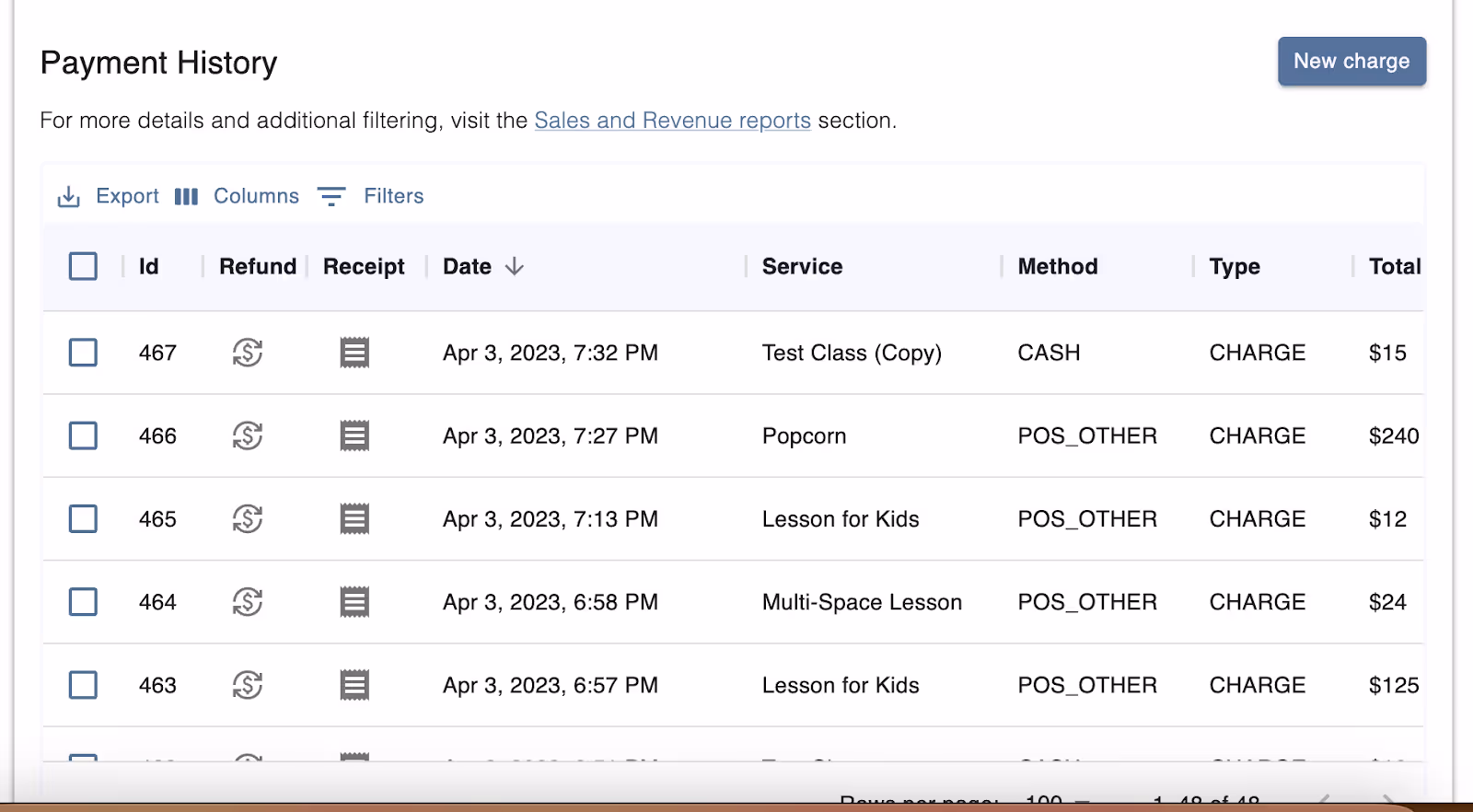Select the checkbox for payment 464
The image size is (1473, 812).
pos(83,602)
